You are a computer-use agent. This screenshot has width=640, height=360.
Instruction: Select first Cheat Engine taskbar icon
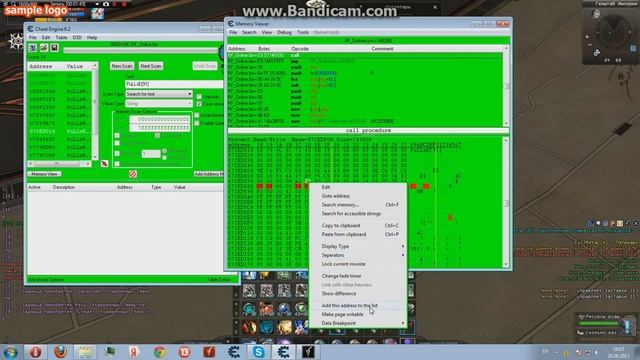click(x=234, y=352)
